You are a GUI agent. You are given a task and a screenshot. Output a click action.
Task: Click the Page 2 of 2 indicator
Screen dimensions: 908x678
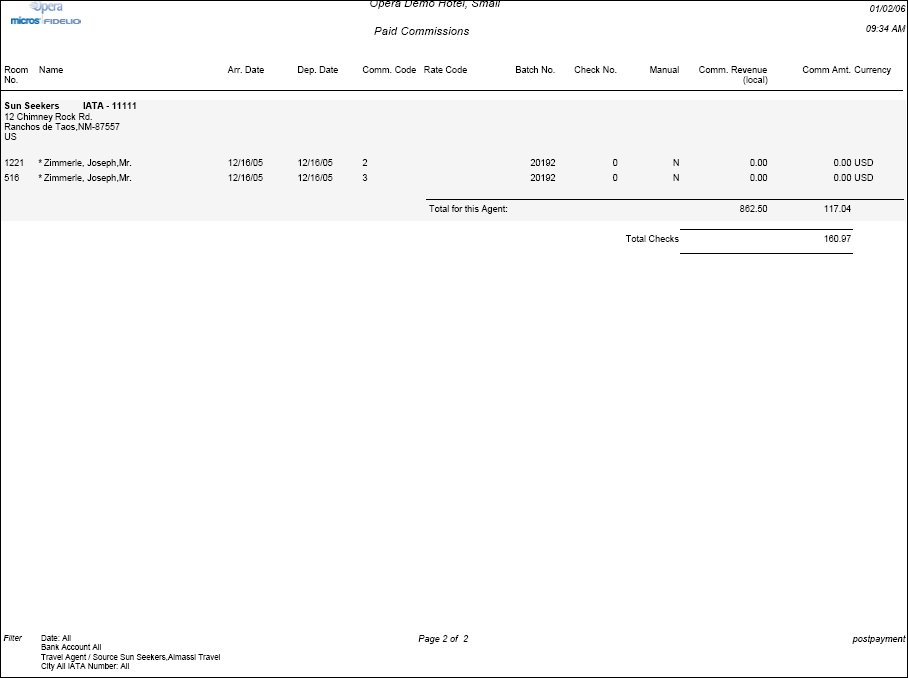(x=443, y=639)
